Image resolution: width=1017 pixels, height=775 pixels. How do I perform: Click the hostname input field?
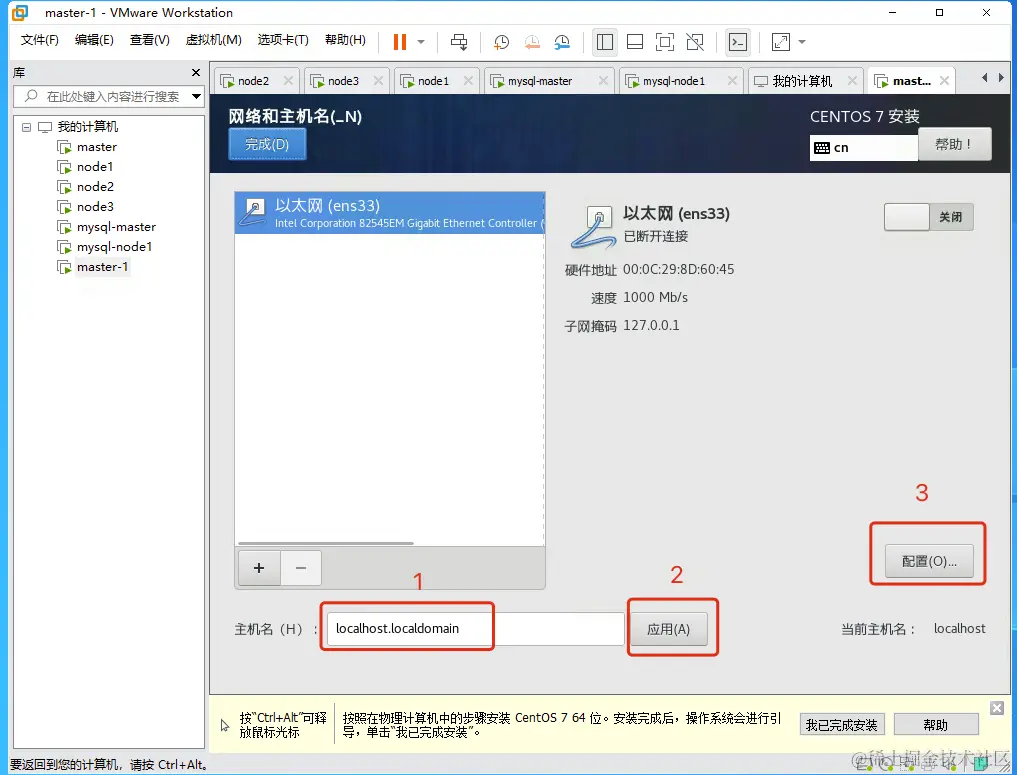click(x=475, y=628)
